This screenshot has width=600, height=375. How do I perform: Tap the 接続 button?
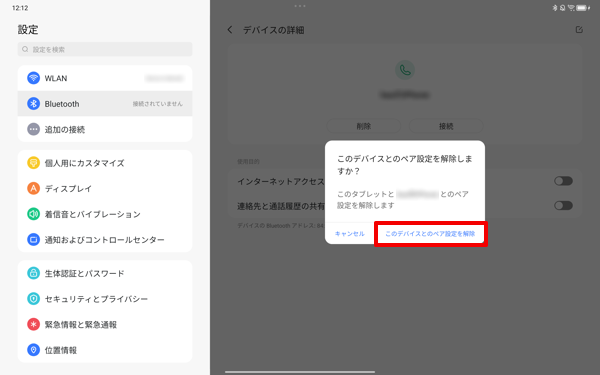446,126
